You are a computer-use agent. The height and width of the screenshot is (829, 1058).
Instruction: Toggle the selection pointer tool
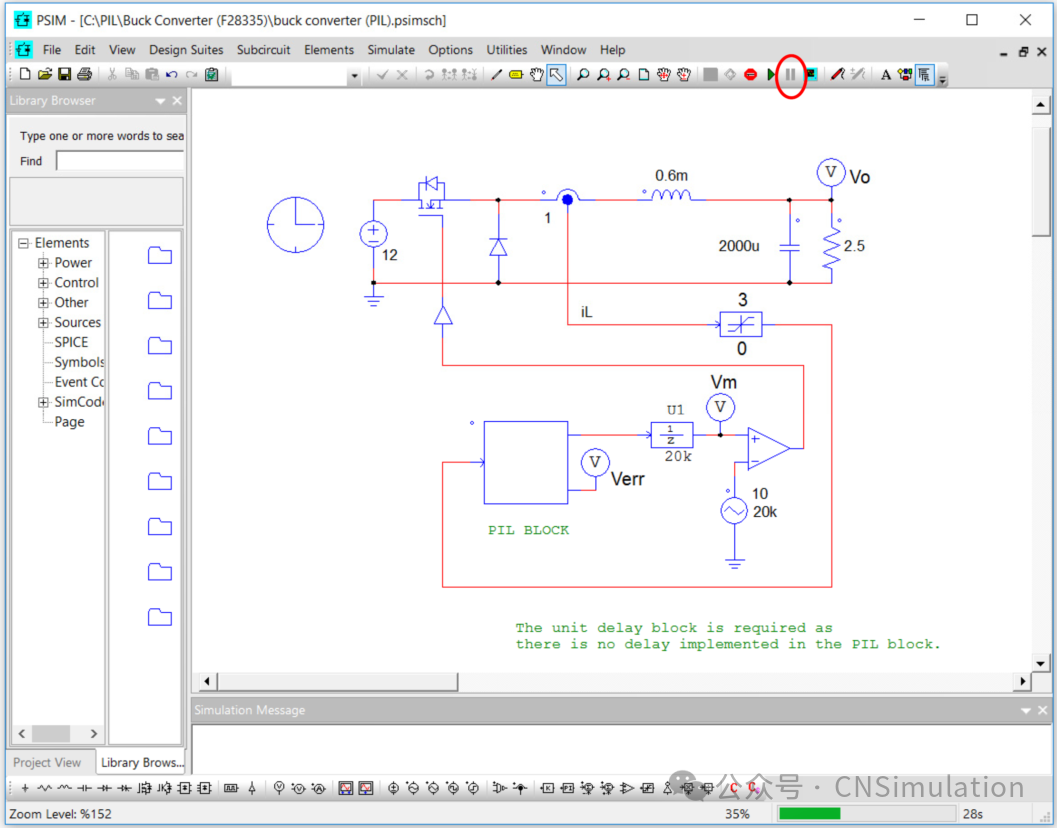[553, 74]
